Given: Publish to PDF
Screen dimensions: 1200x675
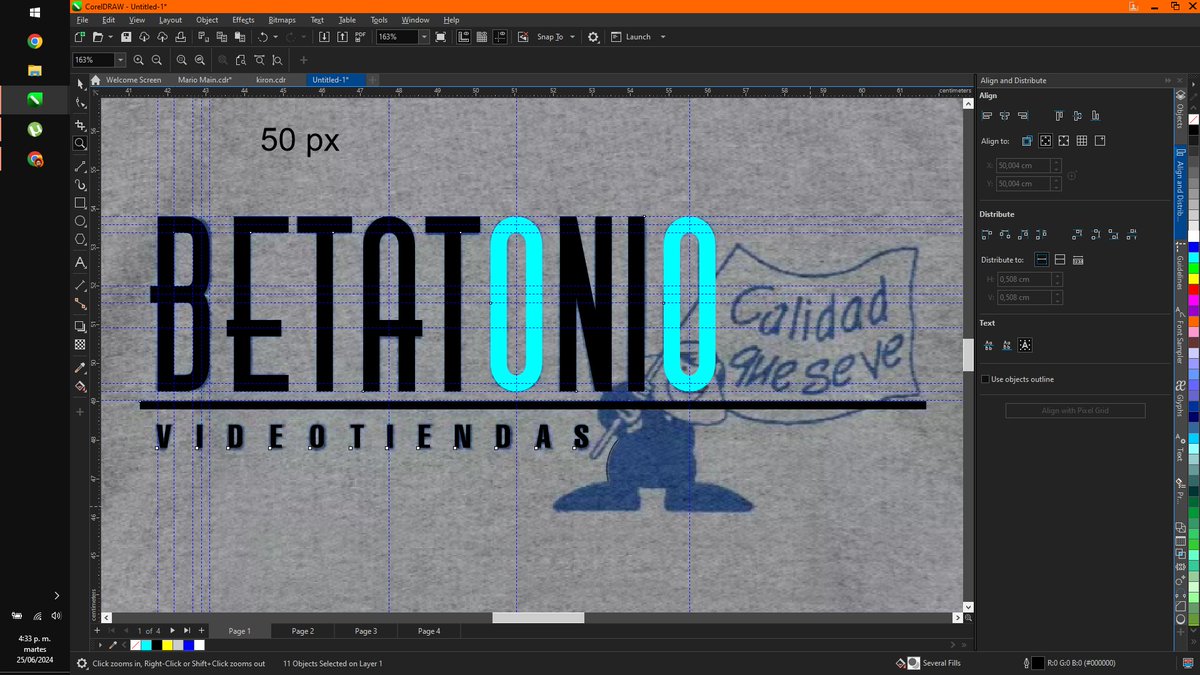Looking at the screenshot, I should 361,37.
